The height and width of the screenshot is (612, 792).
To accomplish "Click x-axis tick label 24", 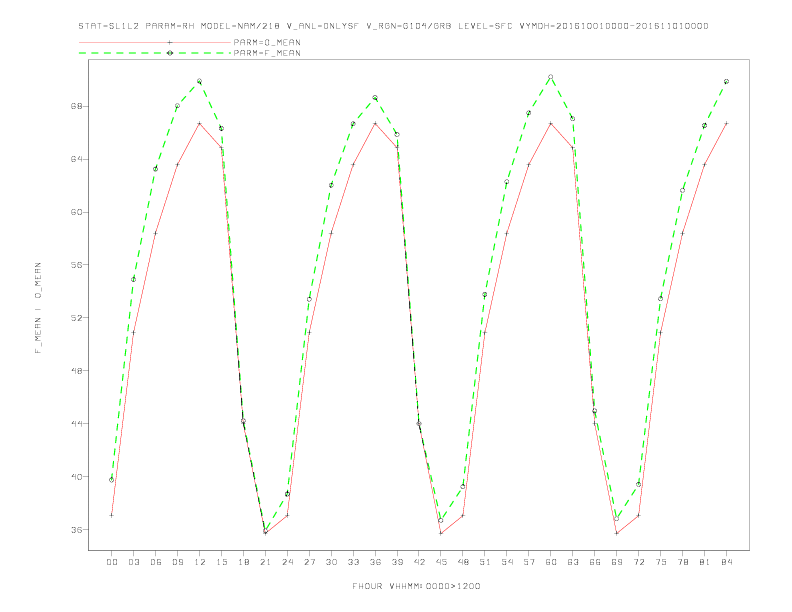I will [287, 562].
